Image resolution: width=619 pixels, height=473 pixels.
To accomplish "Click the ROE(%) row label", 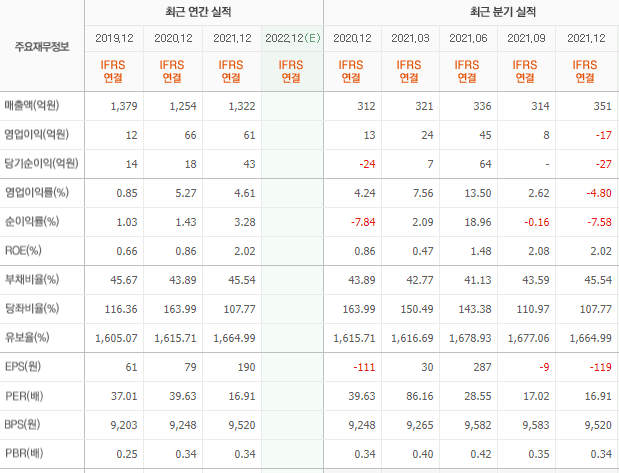I will (x=23, y=250).
